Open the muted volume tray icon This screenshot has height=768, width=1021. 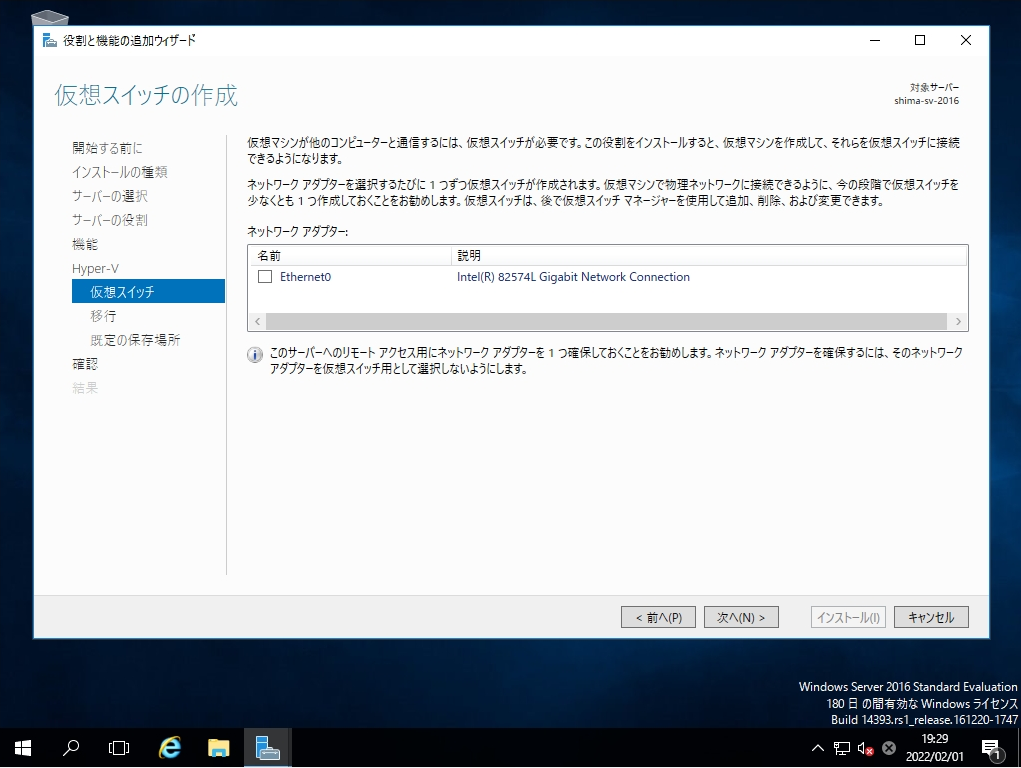coord(865,748)
